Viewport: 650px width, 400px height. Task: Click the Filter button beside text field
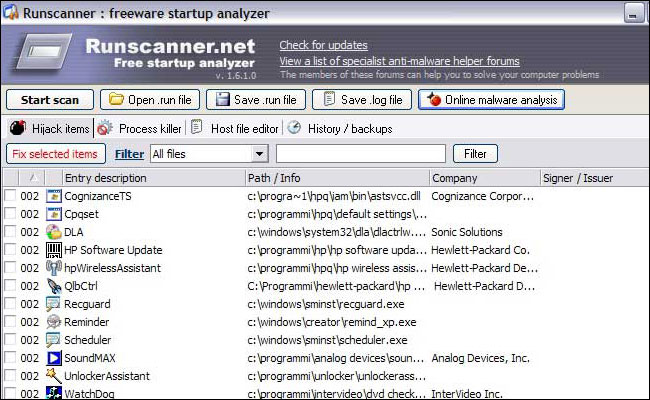tap(475, 154)
